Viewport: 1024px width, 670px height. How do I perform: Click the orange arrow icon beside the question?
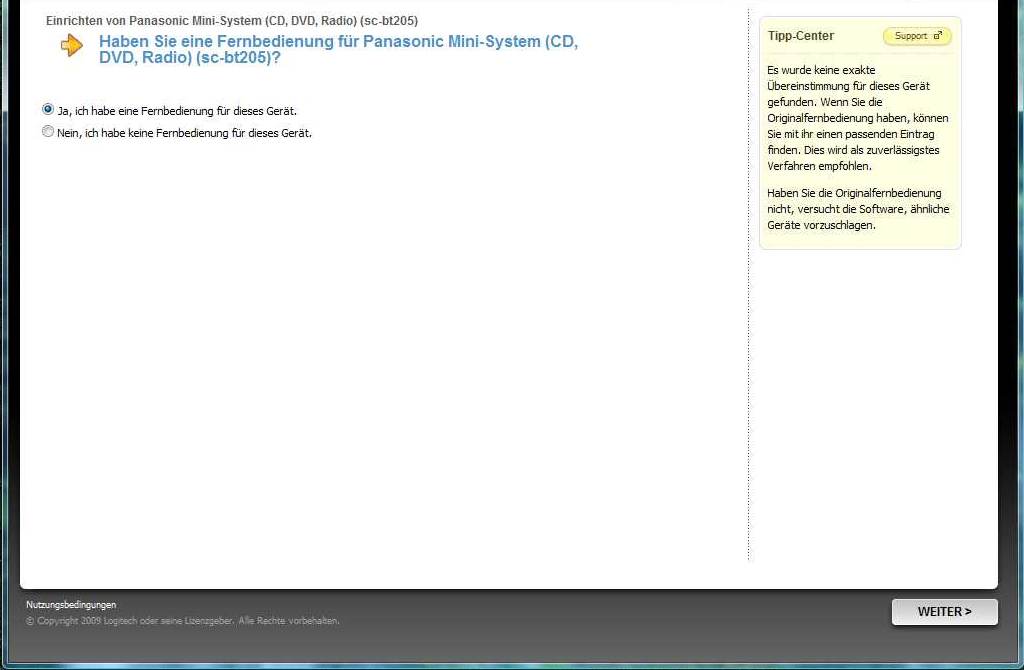click(72, 45)
